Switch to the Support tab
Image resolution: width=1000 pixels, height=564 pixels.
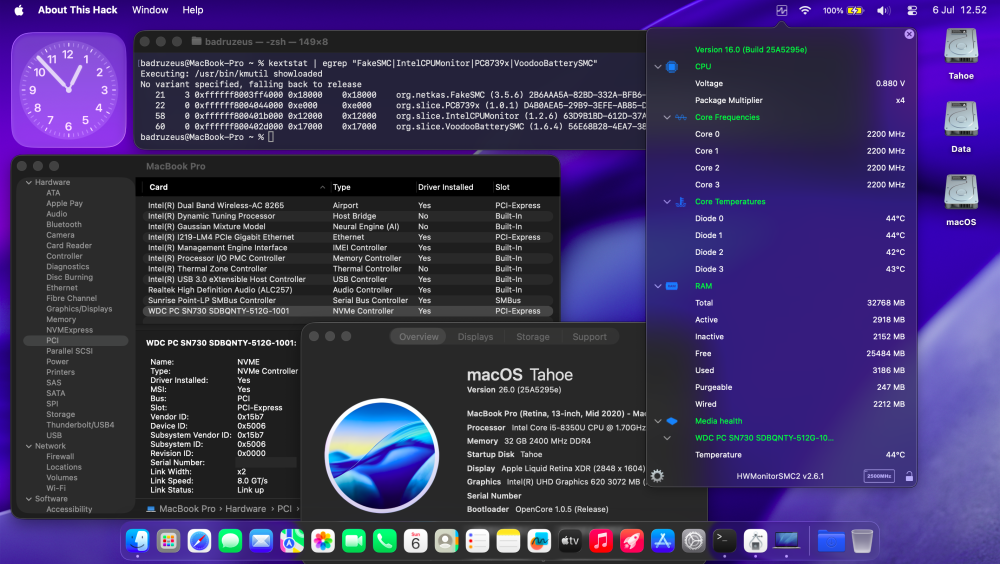point(589,337)
